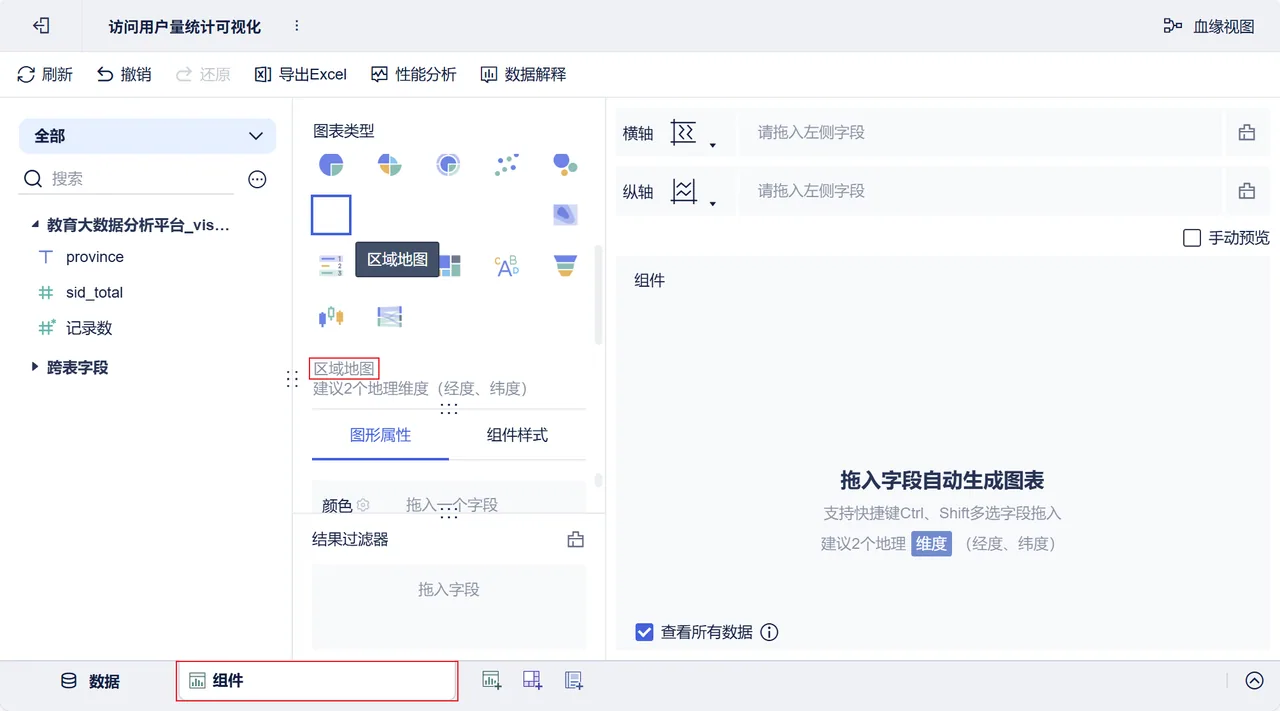The width and height of the screenshot is (1280, 711).
Task: Switch to the 图形属性 tab
Action: 380,435
